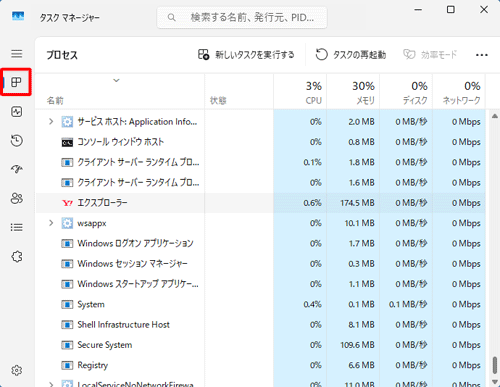Sort by the メモリ column header
The width and height of the screenshot is (500, 387).
tap(353, 92)
